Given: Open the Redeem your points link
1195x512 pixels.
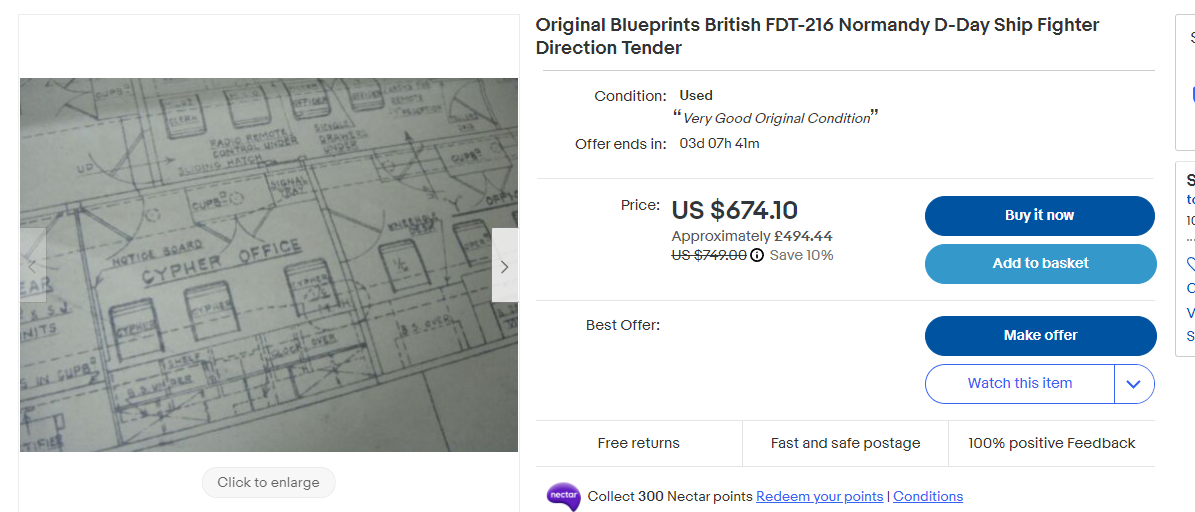Looking at the screenshot, I should pos(819,497).
